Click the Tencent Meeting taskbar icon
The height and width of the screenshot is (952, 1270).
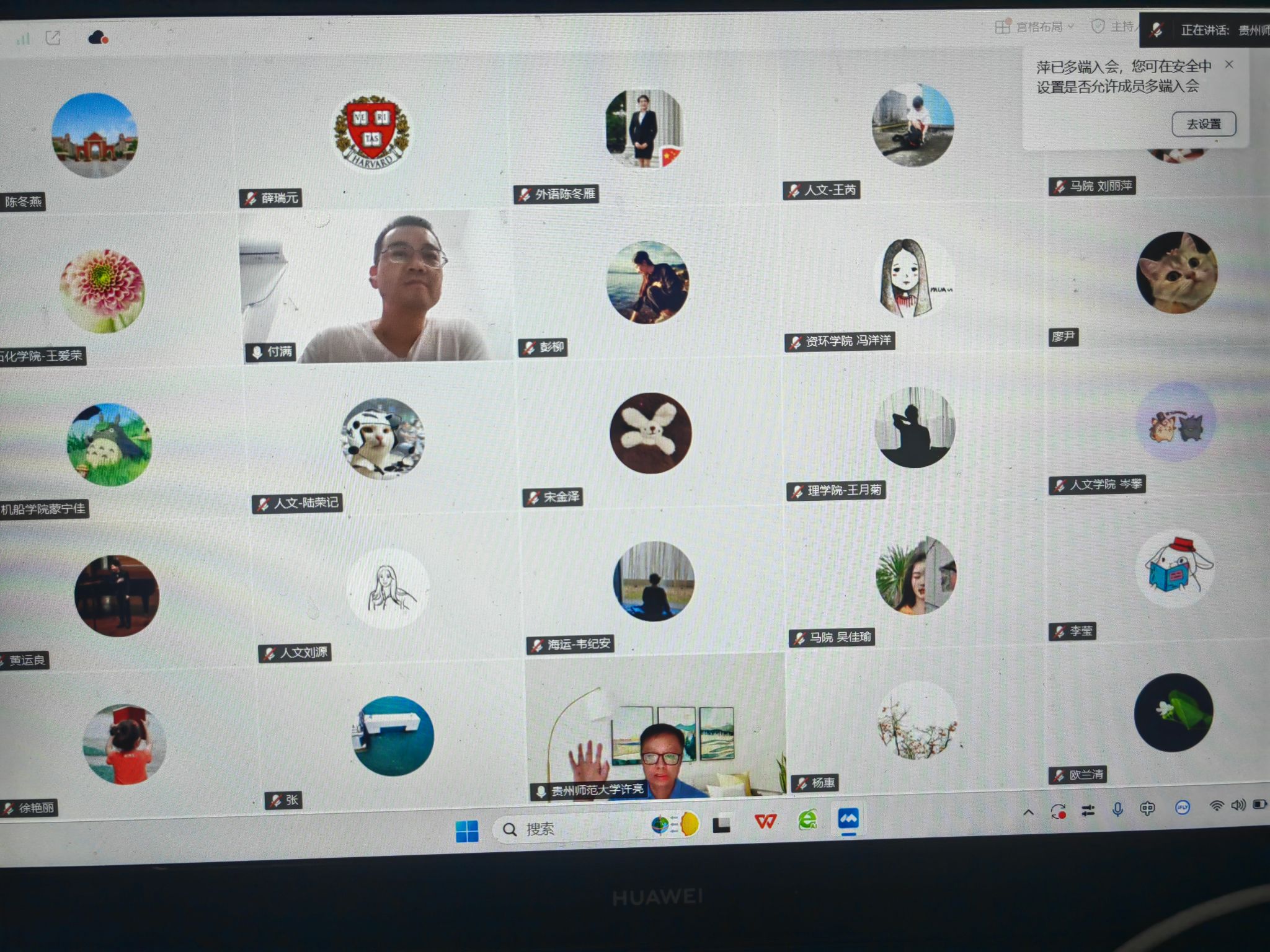(848, 819)
